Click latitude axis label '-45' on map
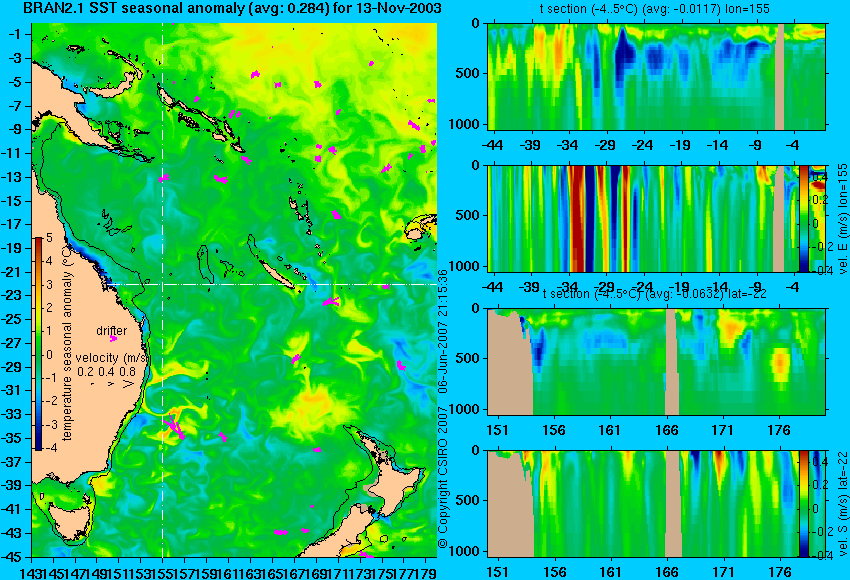The height and width of the screenshot is (580, 850). click(12, 556)
